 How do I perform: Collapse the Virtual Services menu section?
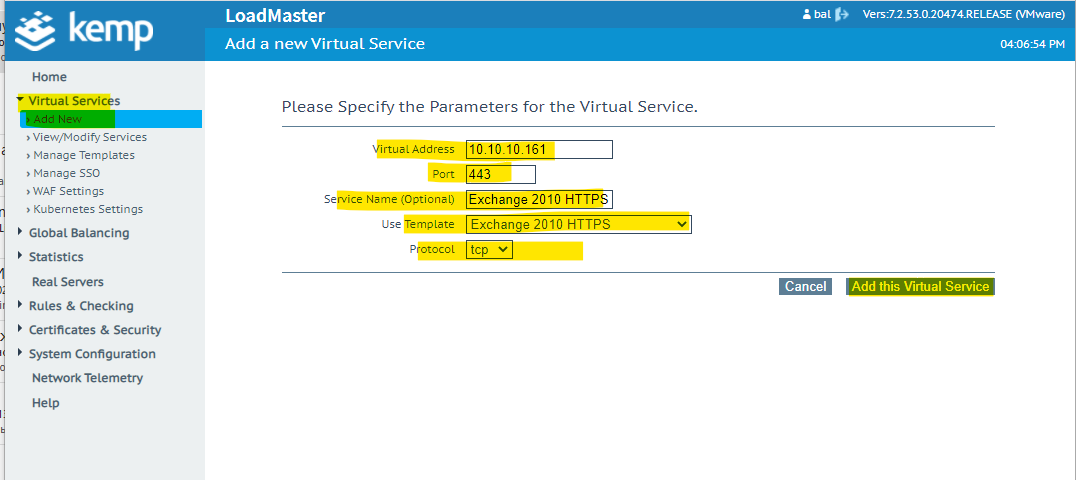point(20,101)
